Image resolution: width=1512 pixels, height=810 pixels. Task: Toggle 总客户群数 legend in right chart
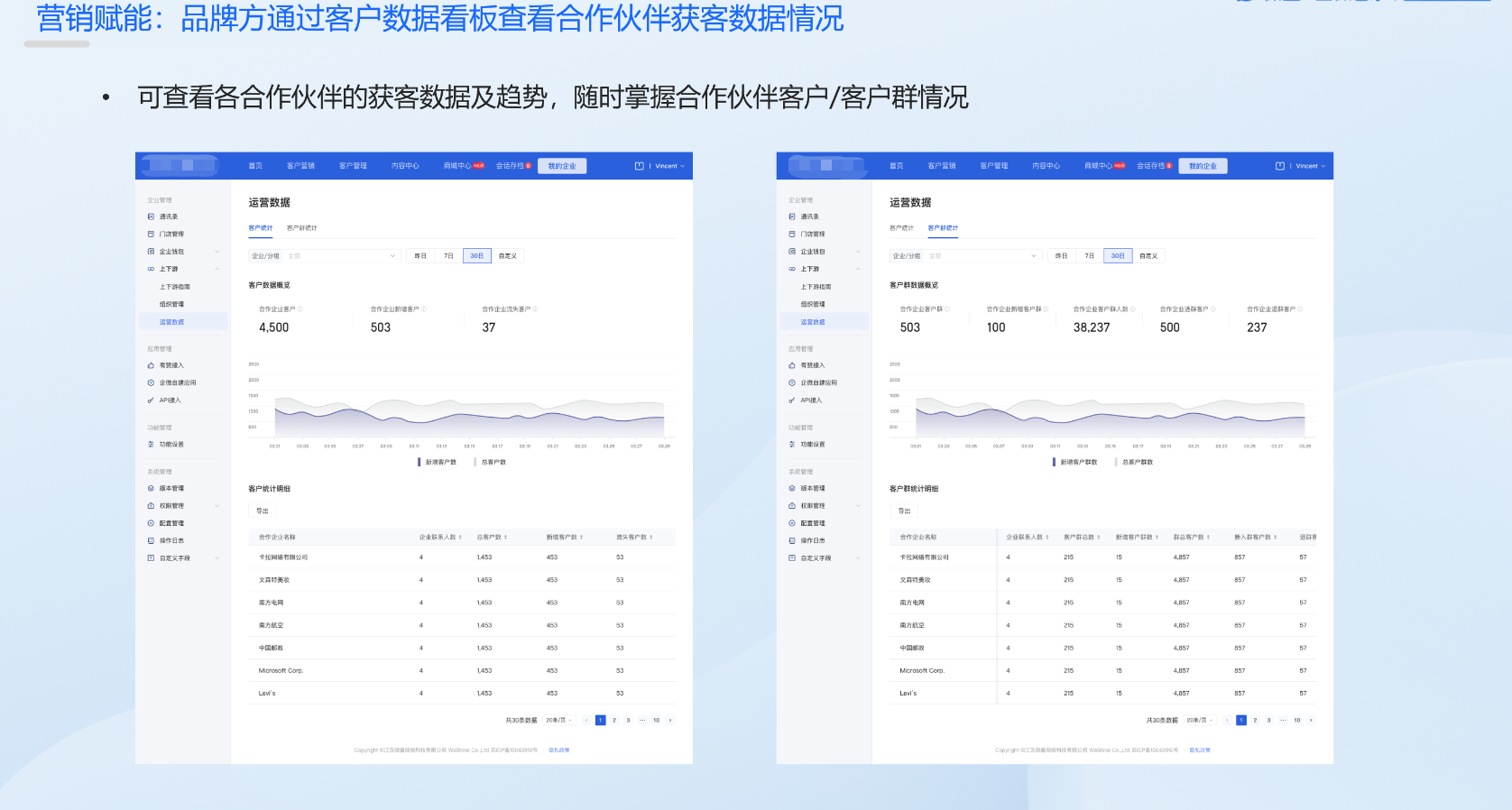coord(1134,462)
